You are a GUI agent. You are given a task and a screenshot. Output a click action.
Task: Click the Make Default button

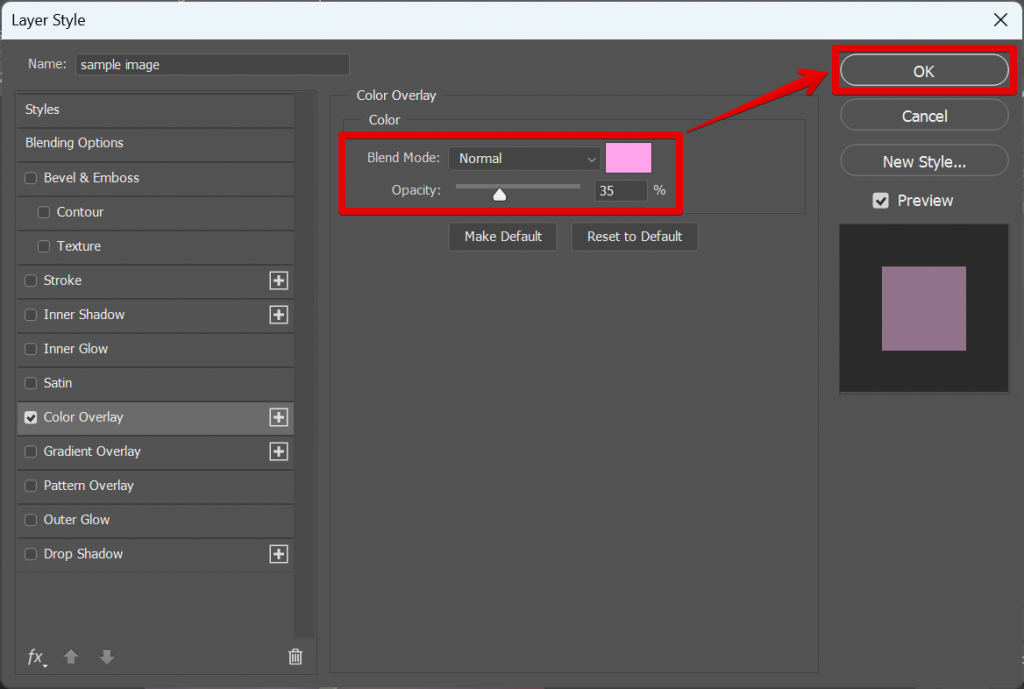pos(503,236)
